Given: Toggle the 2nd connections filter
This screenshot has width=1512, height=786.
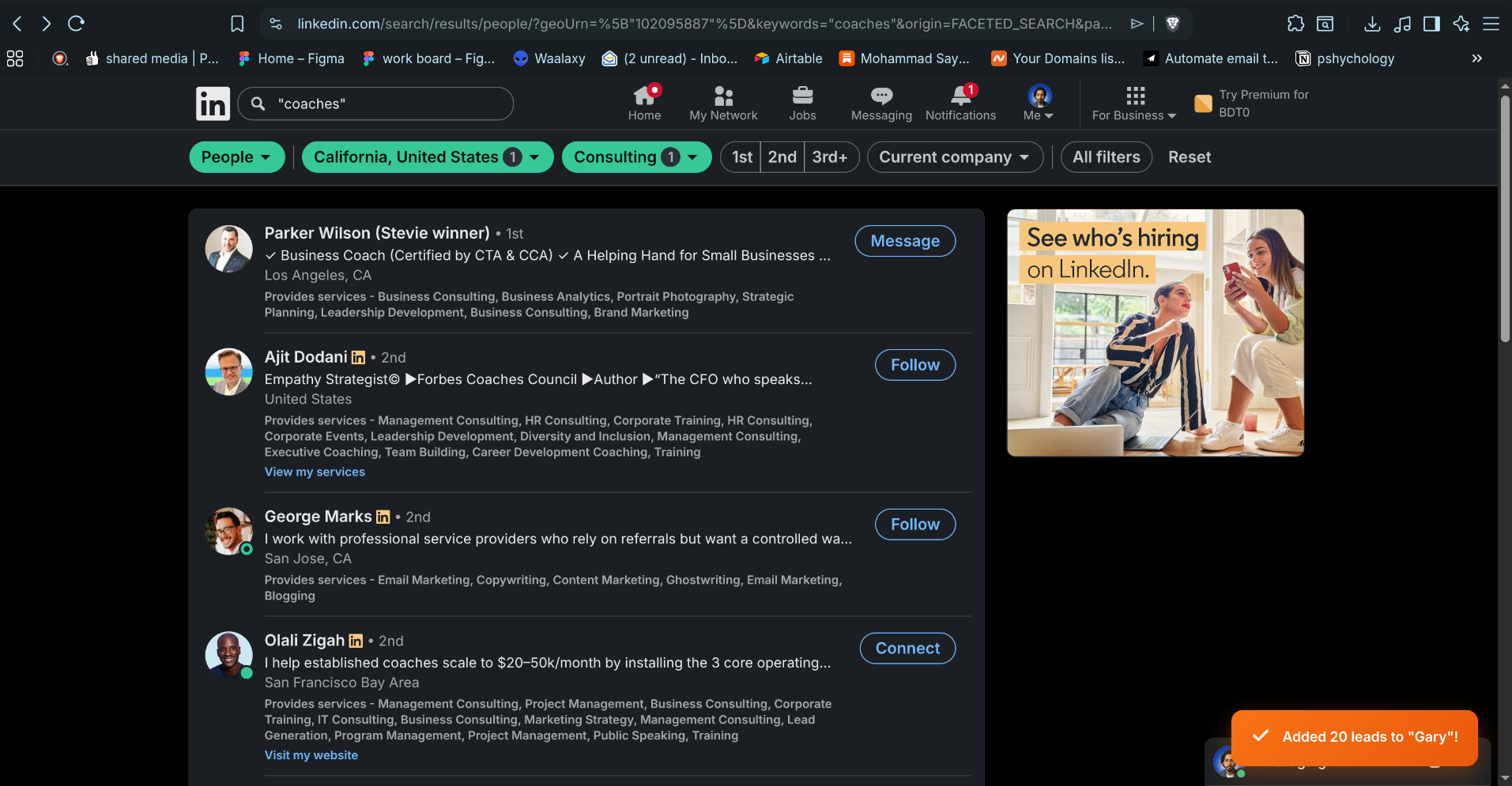Looking at the screenshot, I should coord(782,157).
